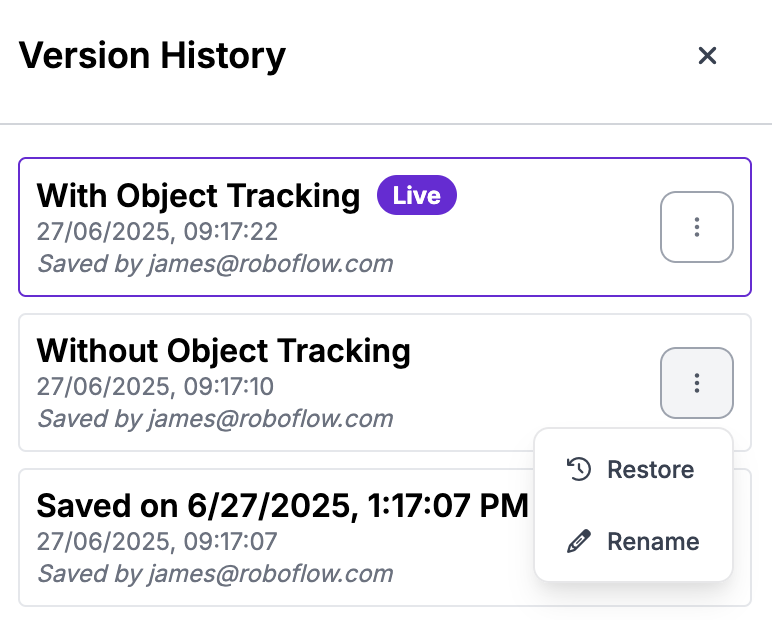
Task: Select the Saved on 6/27/2025 version title
Action: pos(282,505)
